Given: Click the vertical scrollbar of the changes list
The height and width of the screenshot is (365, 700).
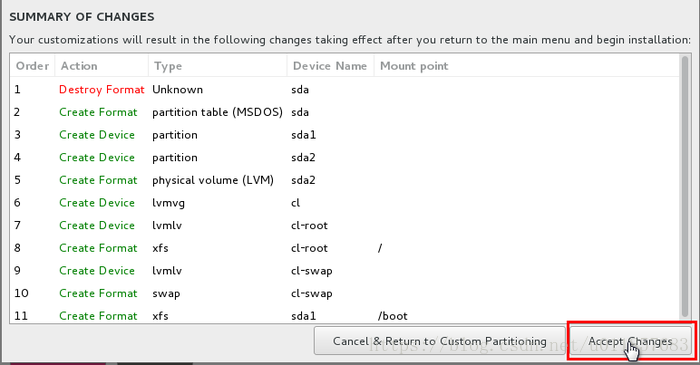Looking at the screenshot, I should coord(685,187).
